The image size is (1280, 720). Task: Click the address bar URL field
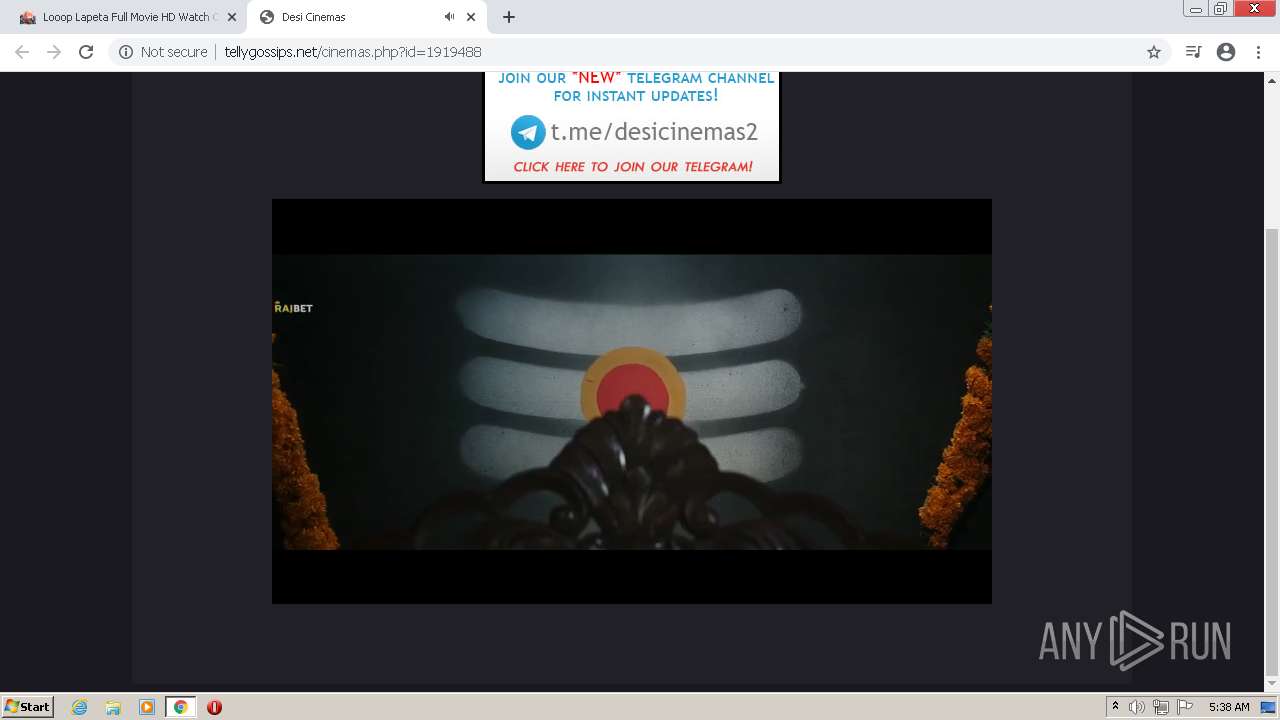click(640, 52)
